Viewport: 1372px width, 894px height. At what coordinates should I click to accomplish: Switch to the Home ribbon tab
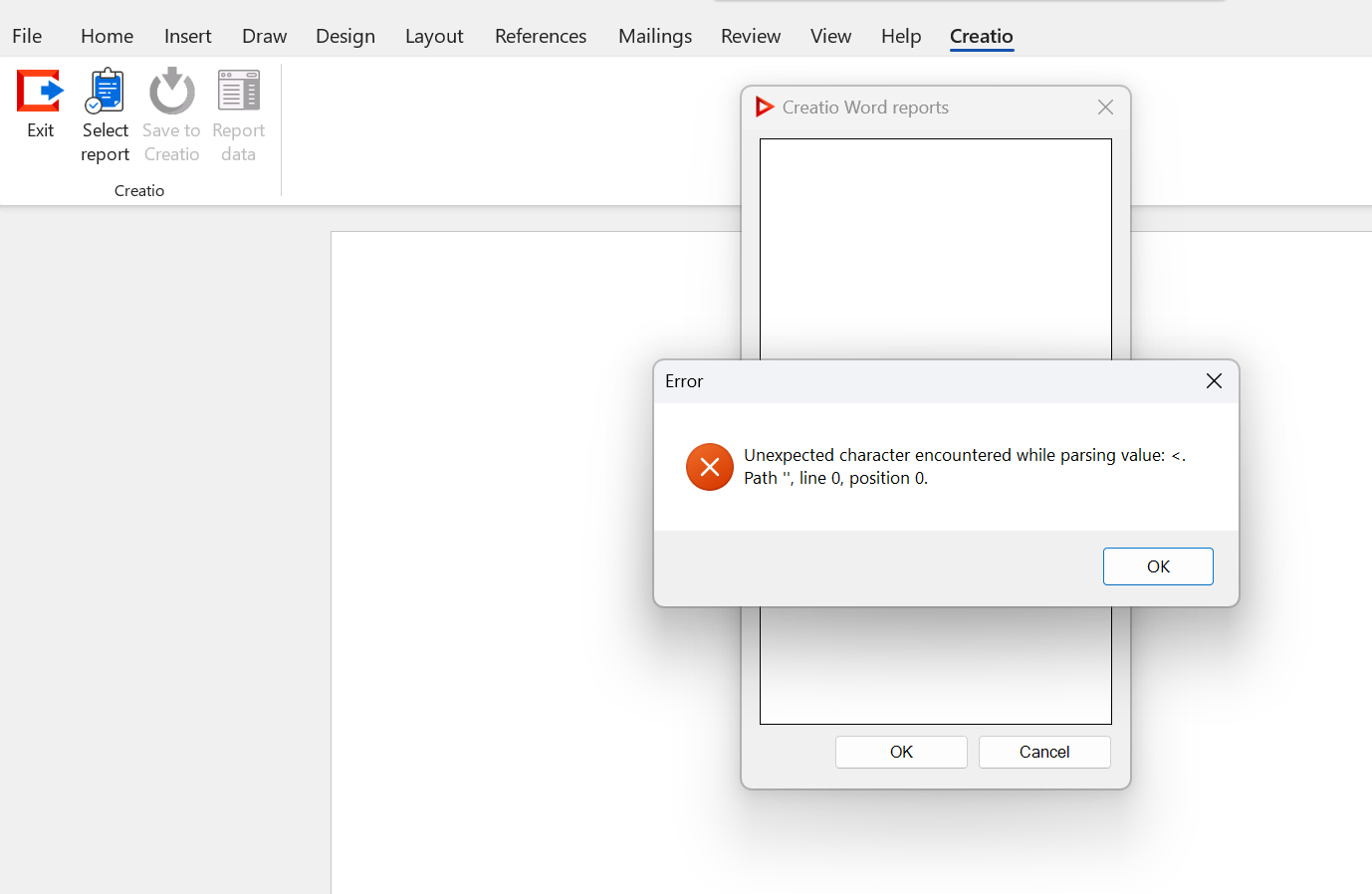click(107, 36)
